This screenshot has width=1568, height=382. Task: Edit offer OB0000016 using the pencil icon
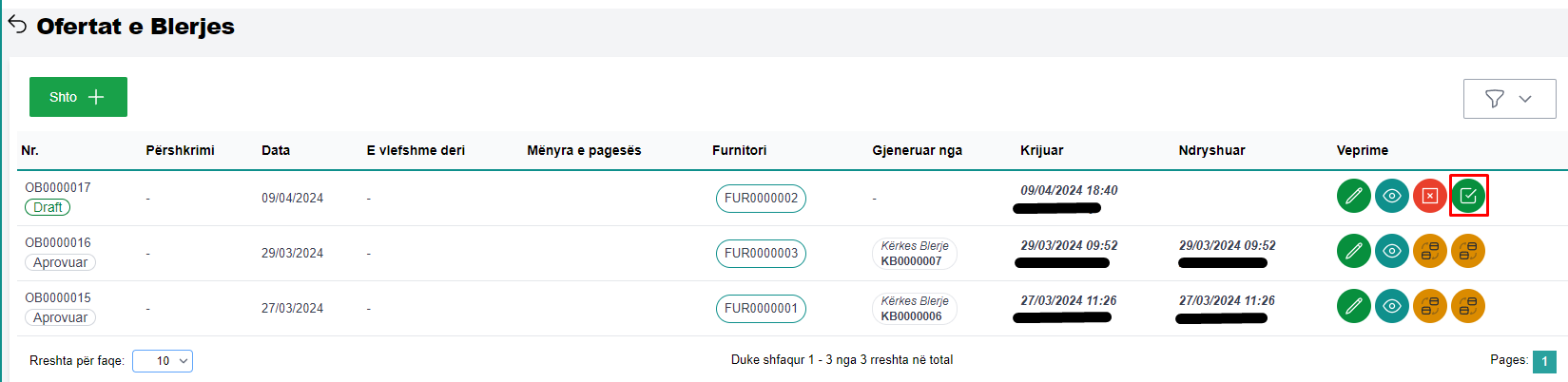coord(1353,252)
